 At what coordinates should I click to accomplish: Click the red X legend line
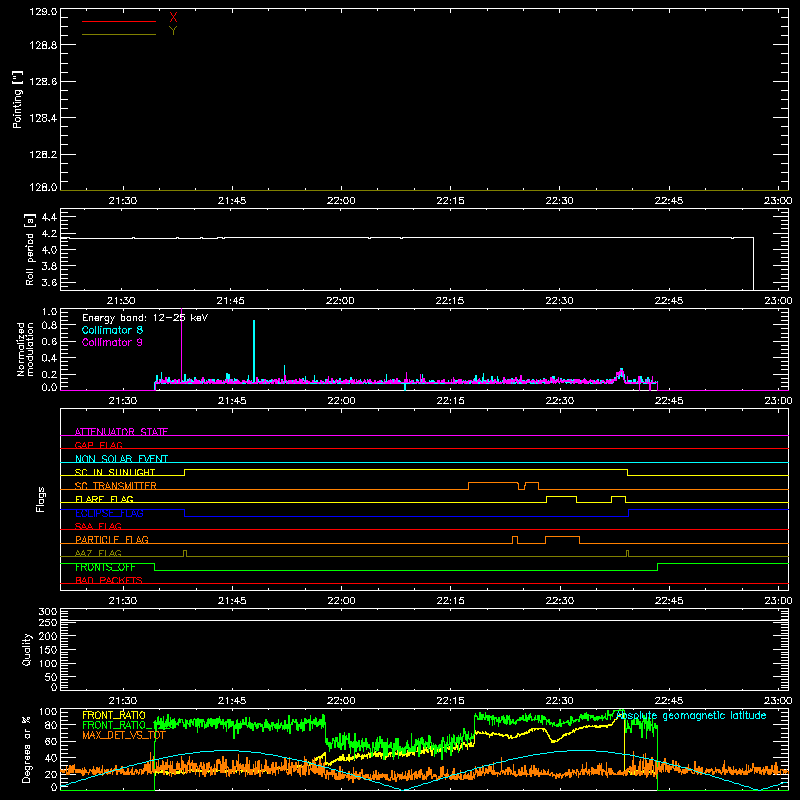pos(119,21)
